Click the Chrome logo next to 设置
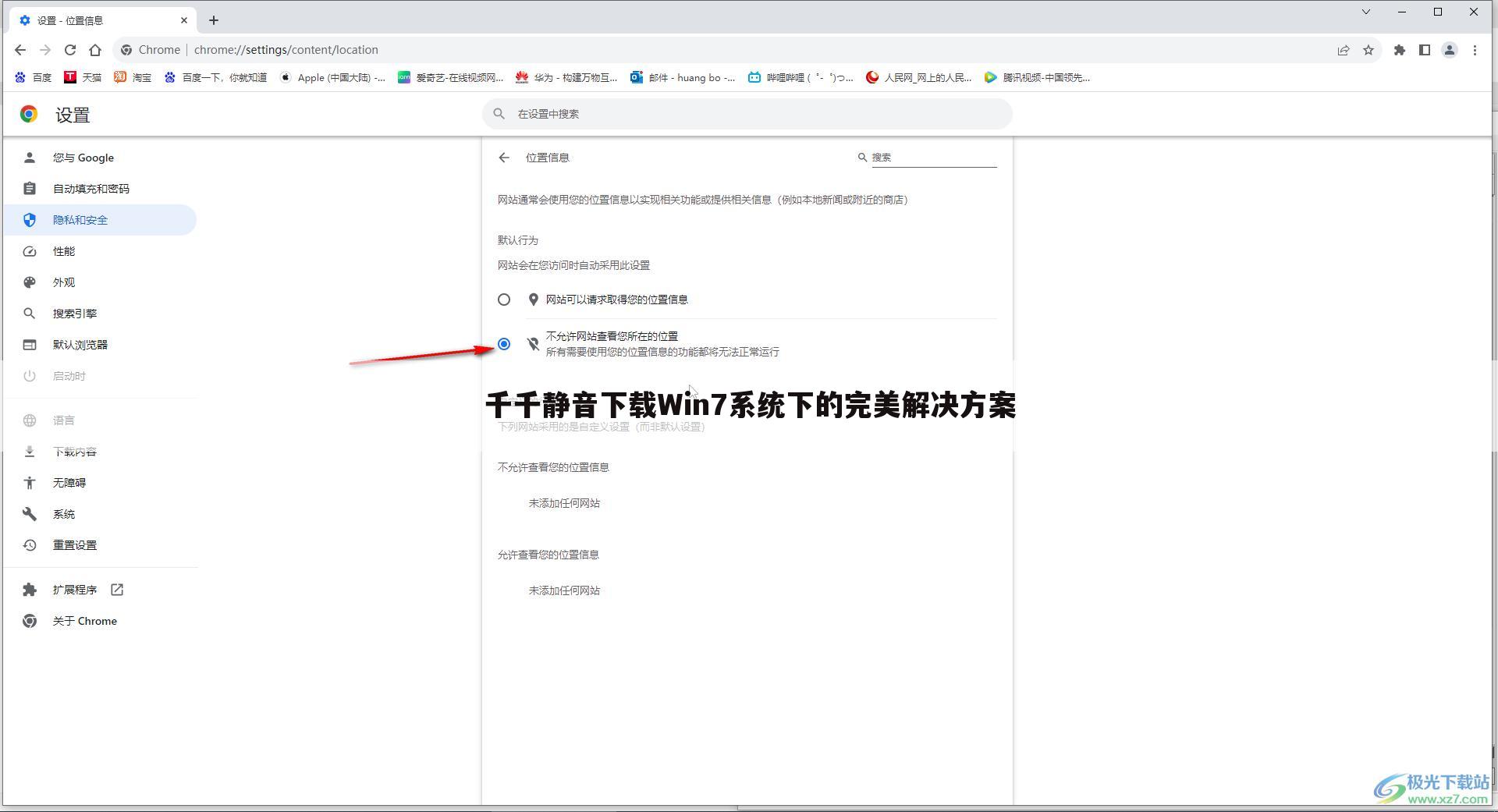 [29, 115]
